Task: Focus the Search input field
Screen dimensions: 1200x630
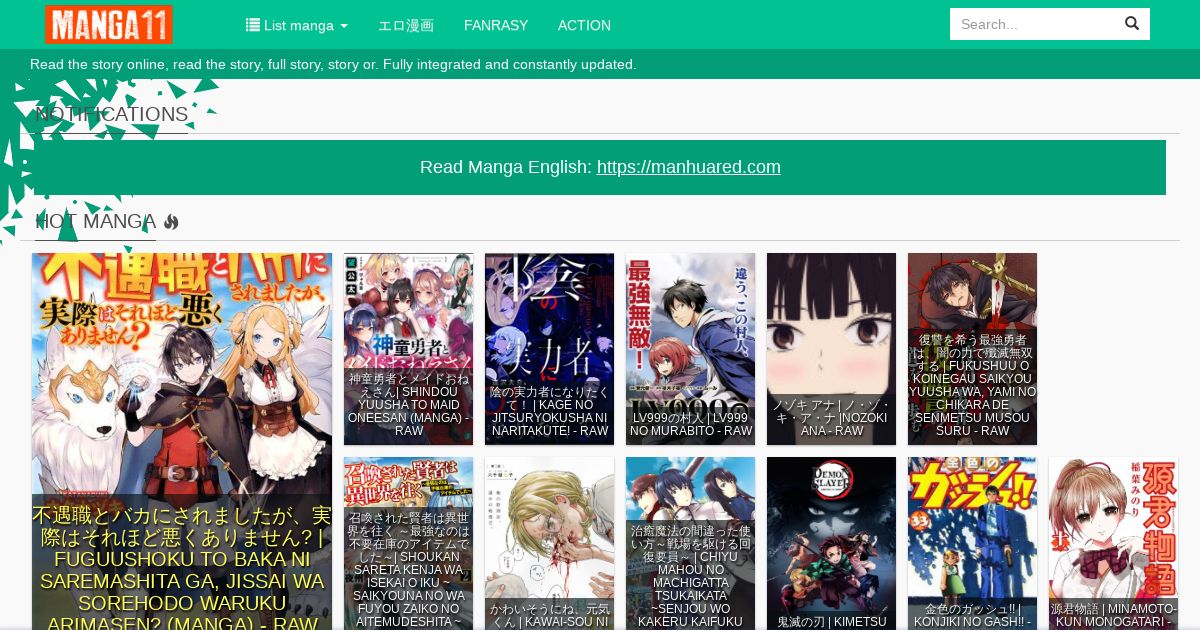Action: [x=1032, y=24]
